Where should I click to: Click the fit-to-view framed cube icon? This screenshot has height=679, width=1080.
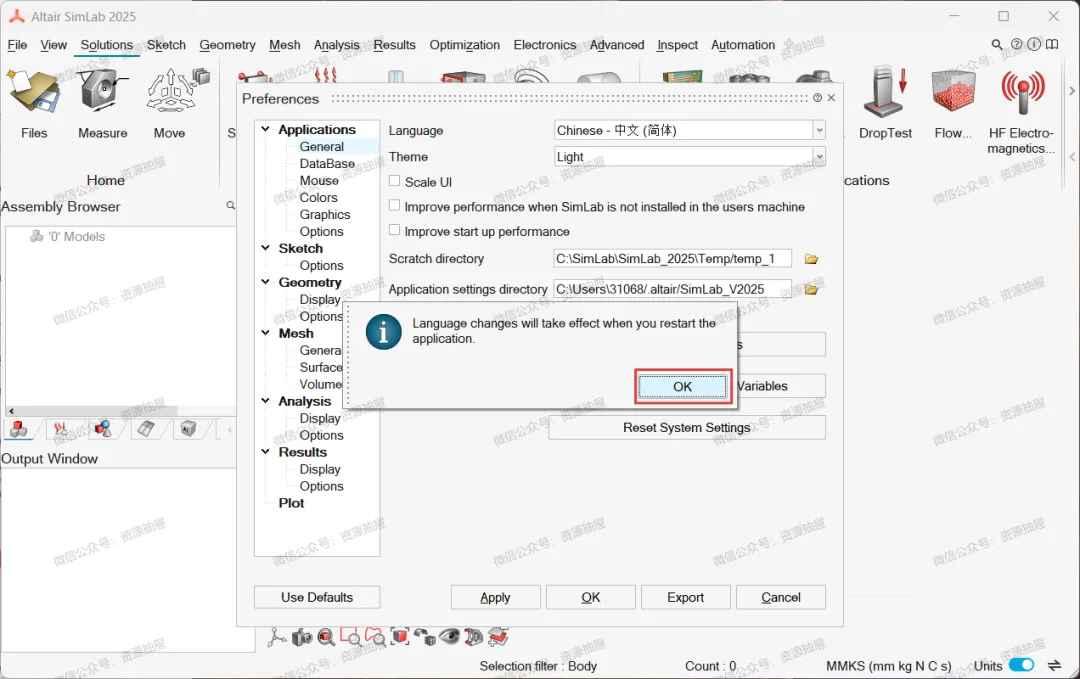pos(399,637)
